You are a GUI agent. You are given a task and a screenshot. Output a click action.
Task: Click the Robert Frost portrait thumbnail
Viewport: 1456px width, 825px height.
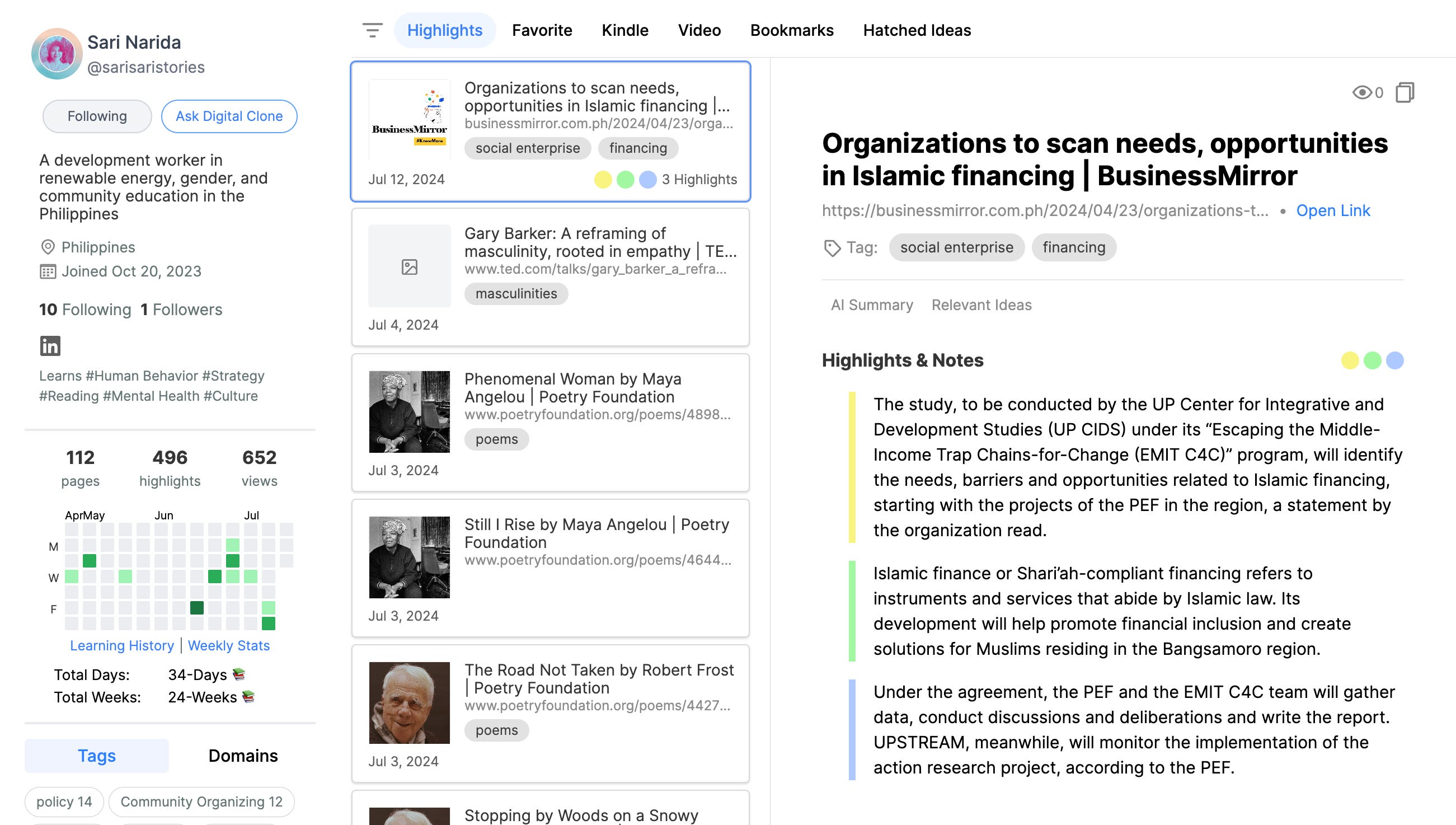410,703
